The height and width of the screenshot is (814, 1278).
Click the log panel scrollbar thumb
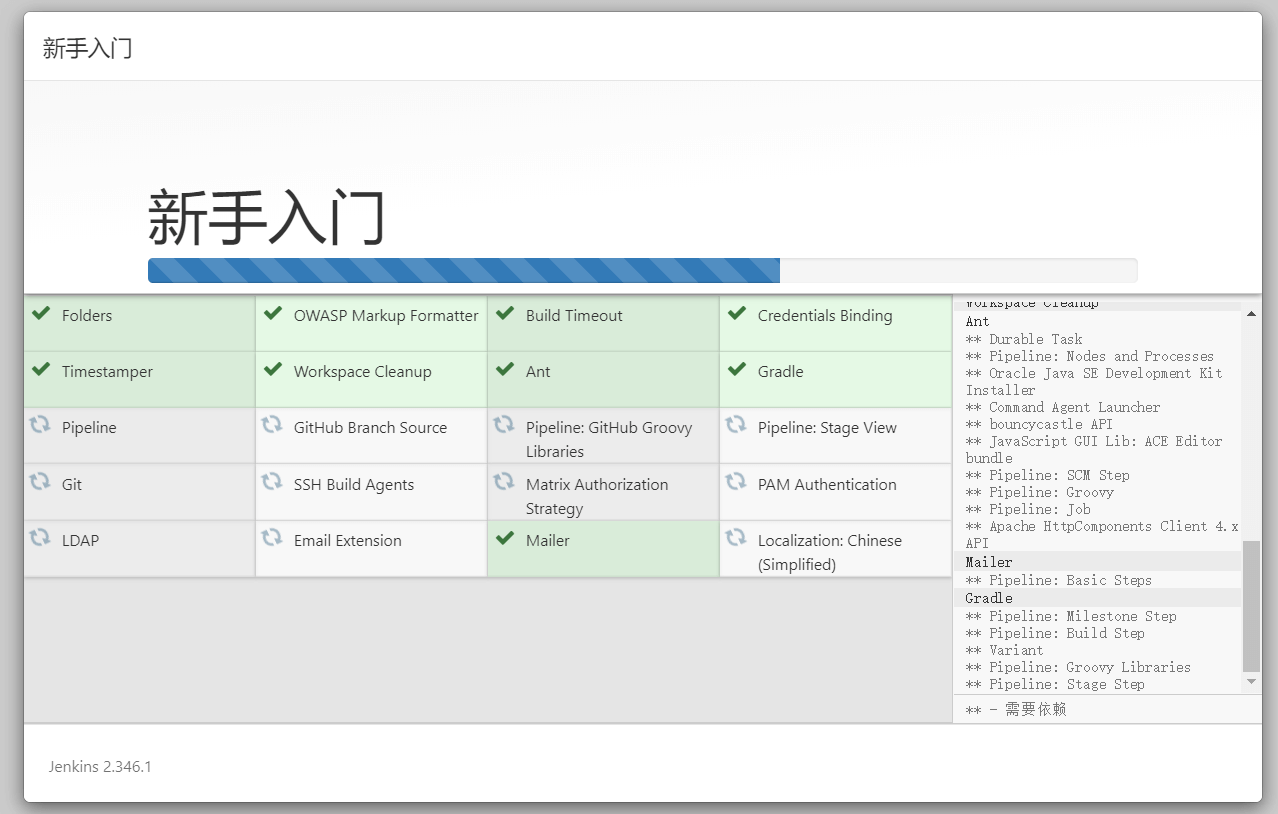1251,607
